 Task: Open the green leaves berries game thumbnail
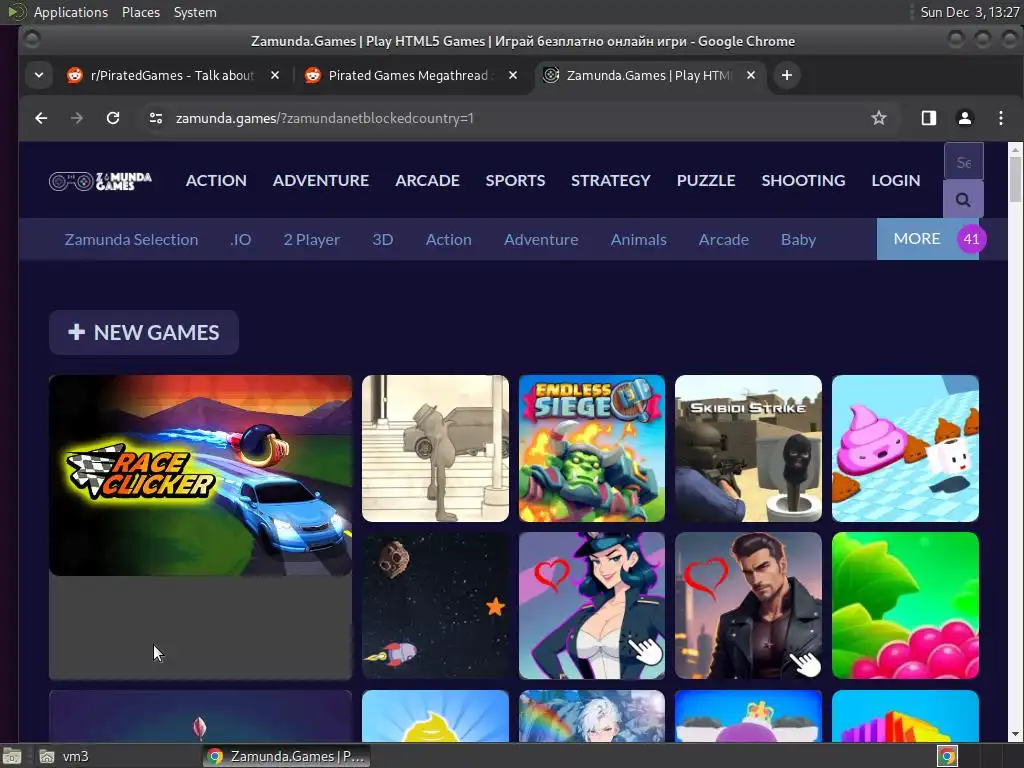tap(905, 605)
